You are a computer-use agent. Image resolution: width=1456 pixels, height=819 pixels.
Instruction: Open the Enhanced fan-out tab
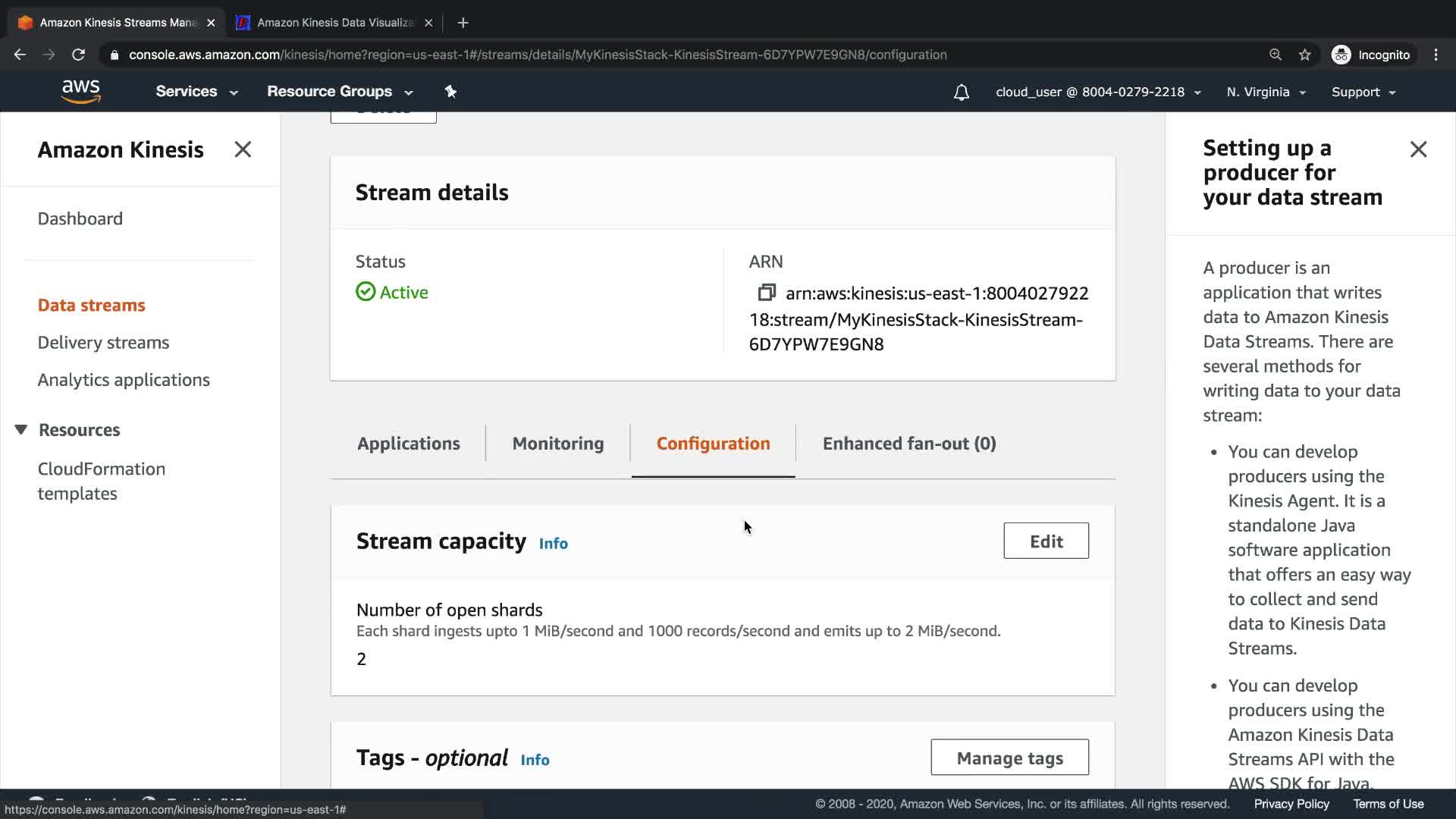tap(909, 444)
